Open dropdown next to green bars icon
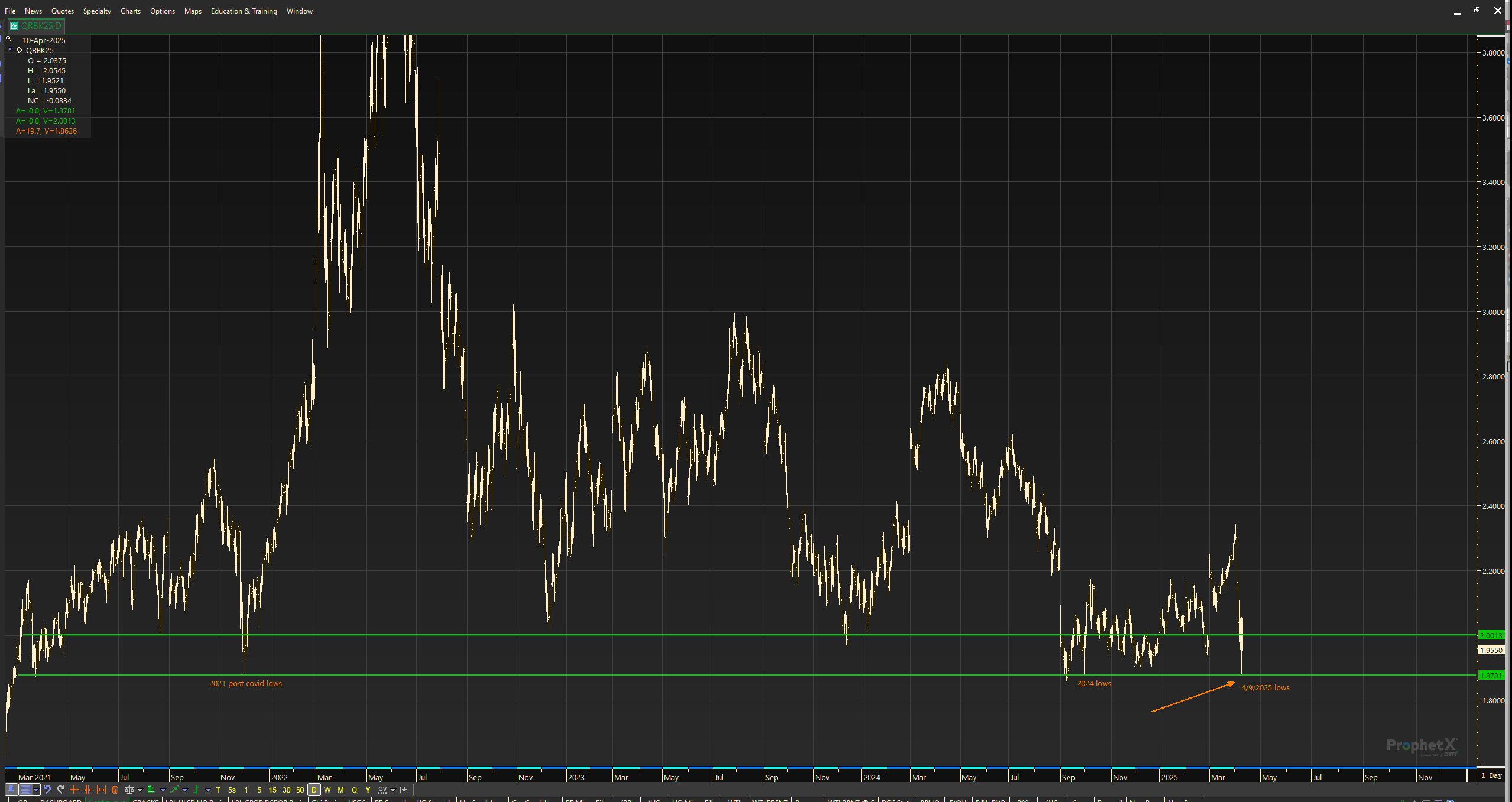This screenshot has width=1512, height=802. [x=163, y=790]
